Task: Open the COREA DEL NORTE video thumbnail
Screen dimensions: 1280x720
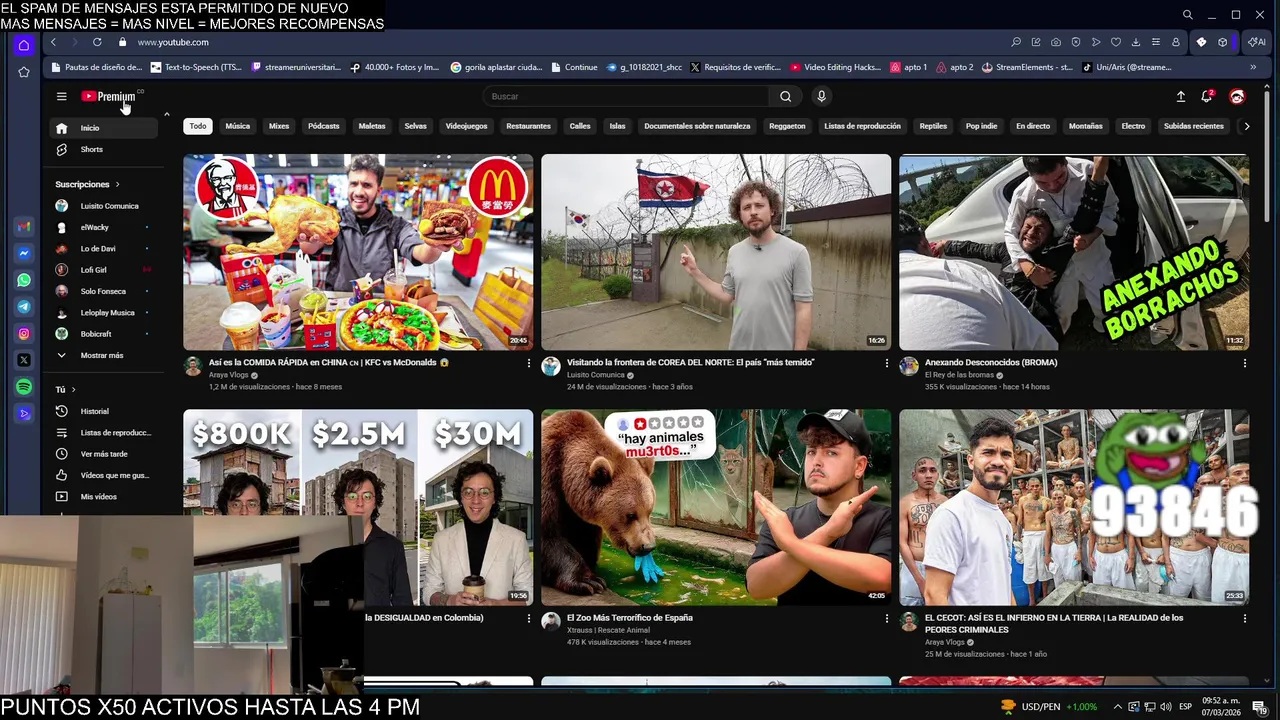Action: point(716,252)
